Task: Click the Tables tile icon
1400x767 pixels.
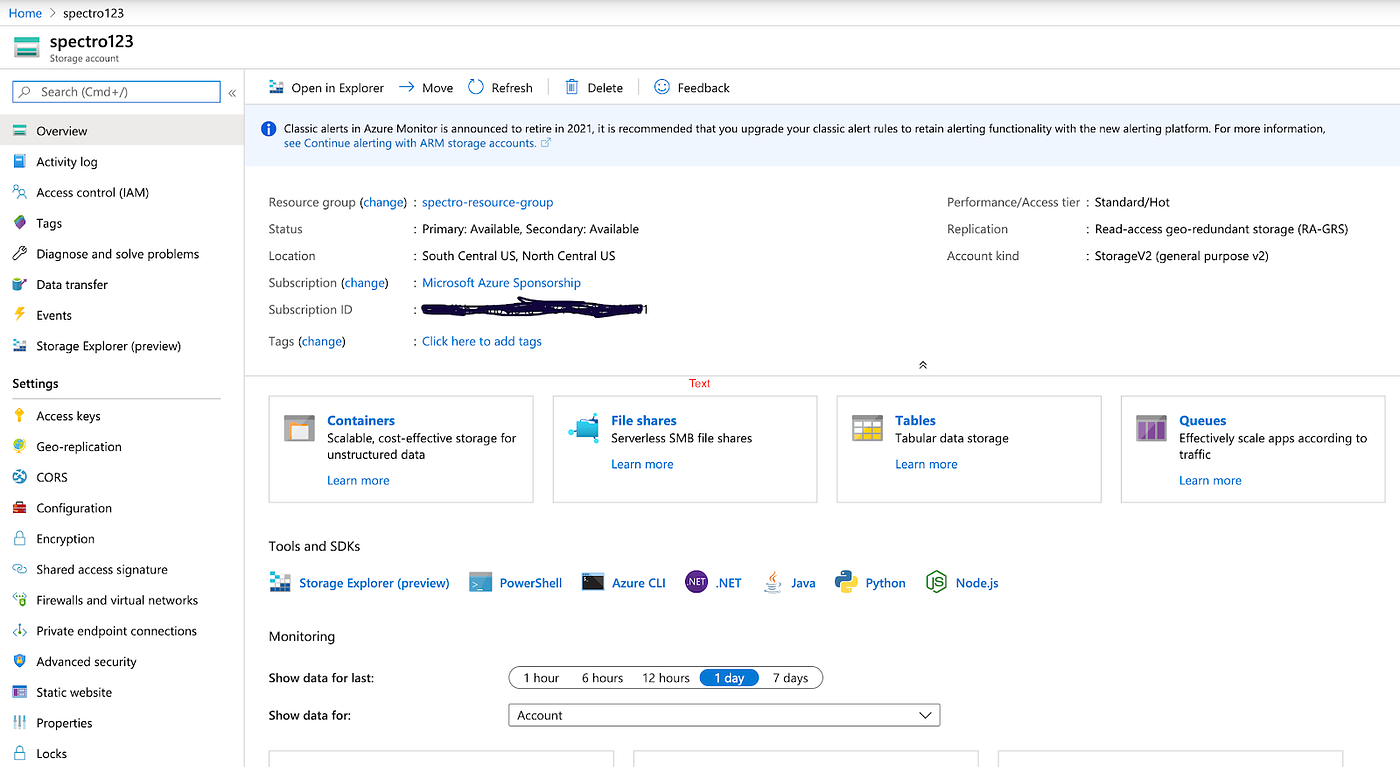Action: (x=867, y=428)
